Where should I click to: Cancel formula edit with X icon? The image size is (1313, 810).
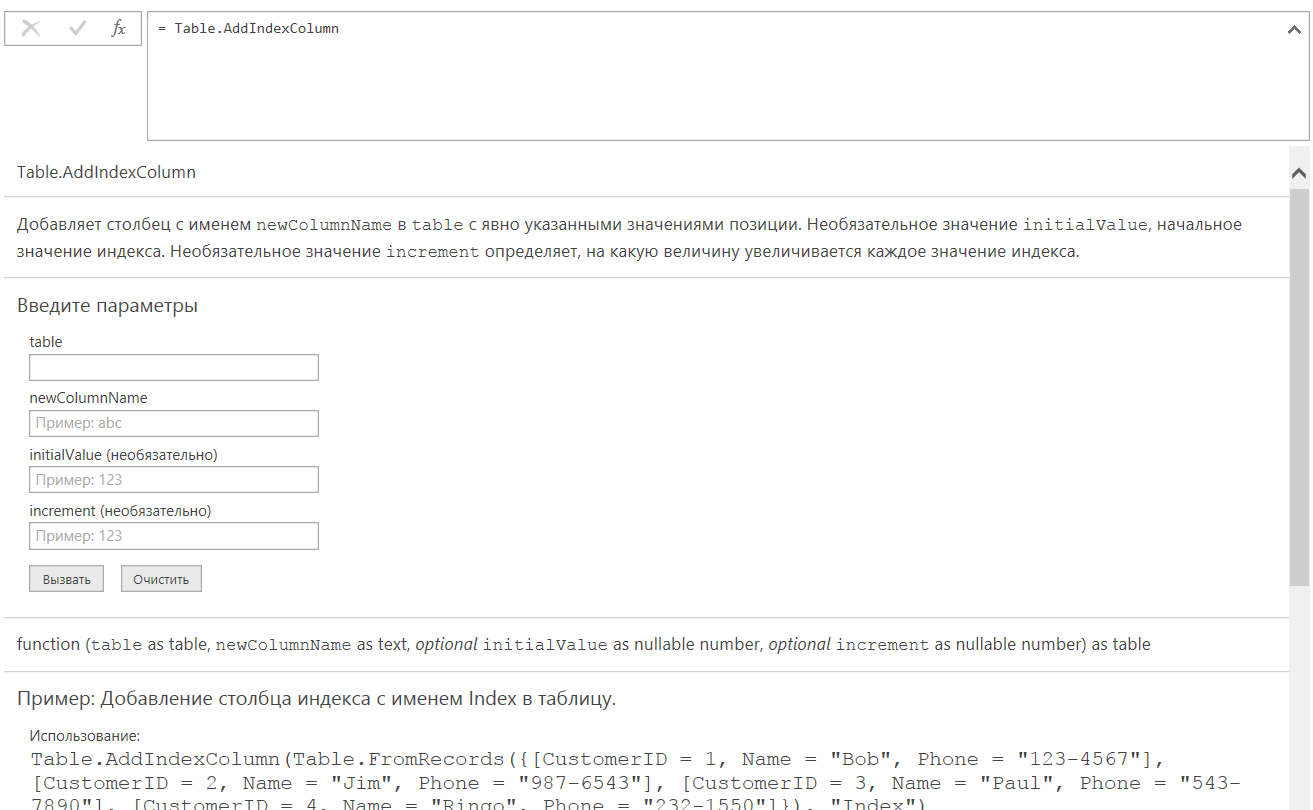click(x=31, y=28)
